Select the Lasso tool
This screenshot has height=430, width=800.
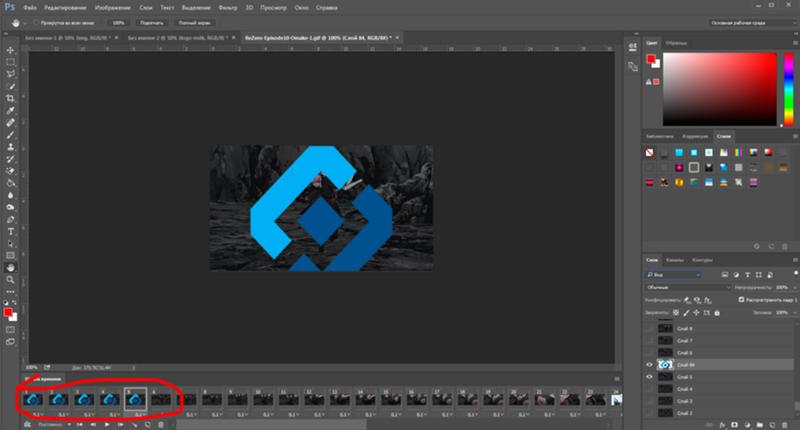tap(10, 74)
